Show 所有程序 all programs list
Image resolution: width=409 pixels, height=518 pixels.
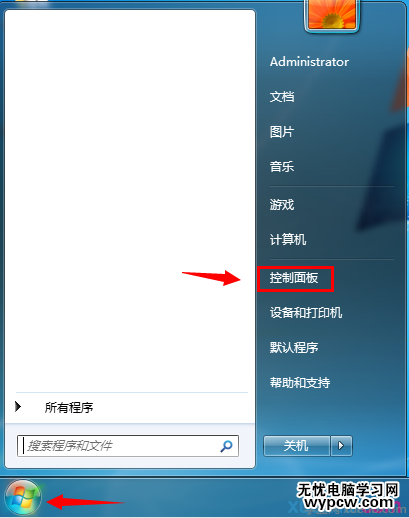(69, 407)
